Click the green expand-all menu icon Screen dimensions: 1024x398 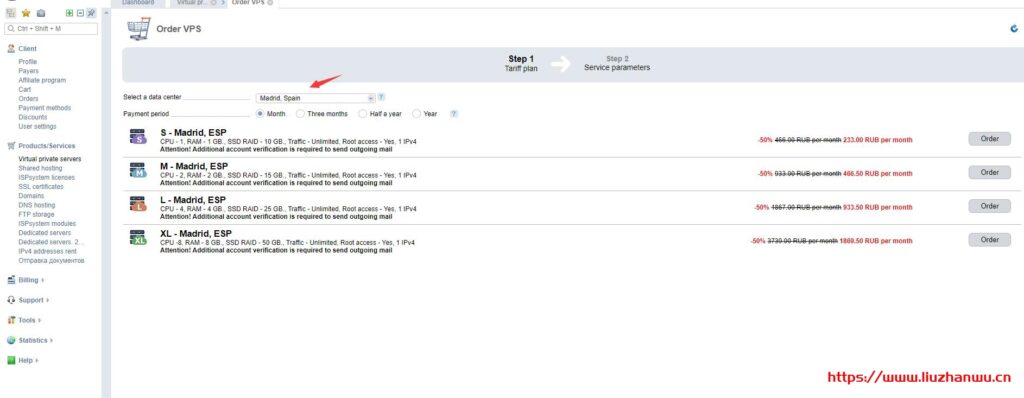coord(69,13)
